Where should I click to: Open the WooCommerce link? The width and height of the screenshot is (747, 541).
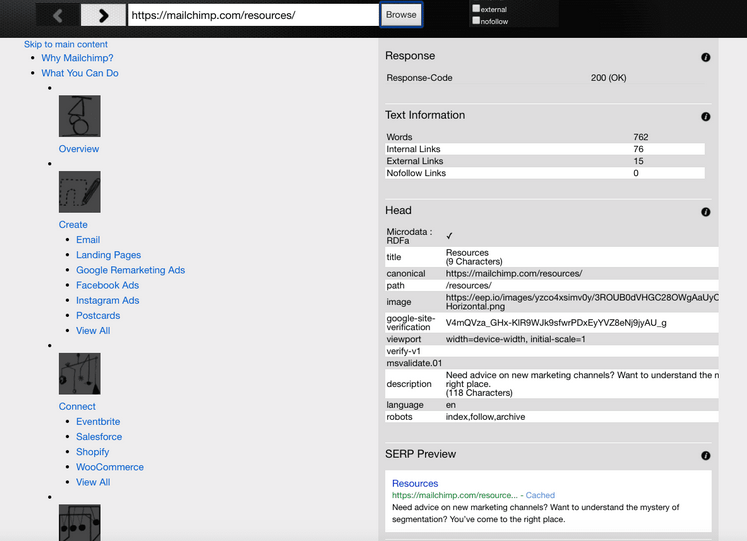pos(110,467)
